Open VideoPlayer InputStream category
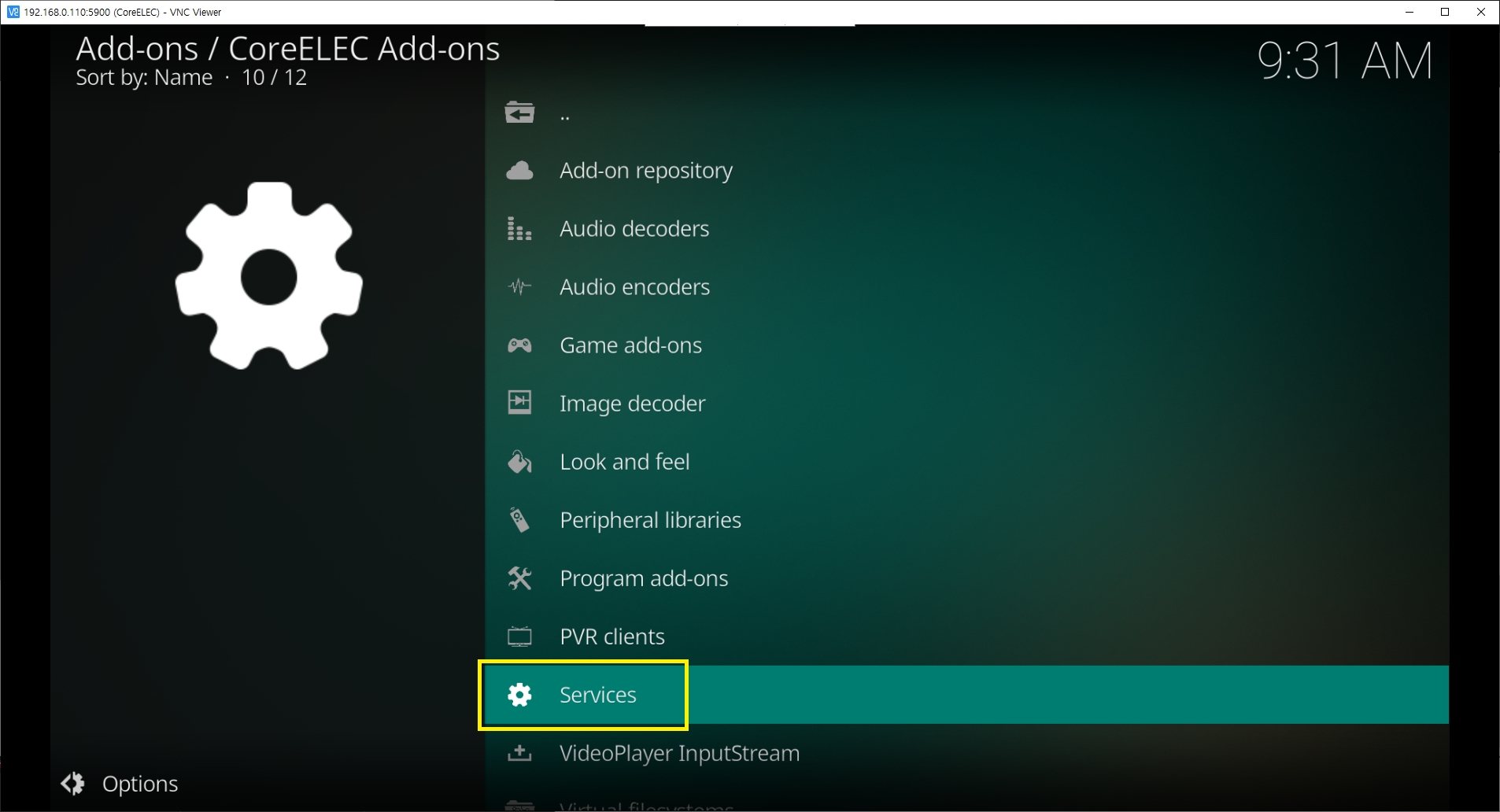This screenshot has height=812, width=1500. pos(966,753)
